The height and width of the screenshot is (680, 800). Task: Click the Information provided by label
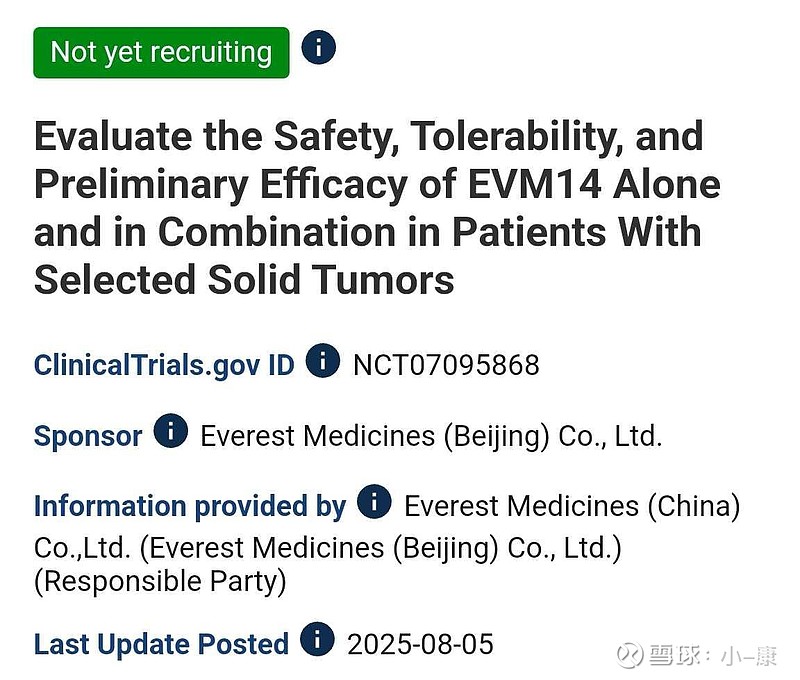[190, 507]
